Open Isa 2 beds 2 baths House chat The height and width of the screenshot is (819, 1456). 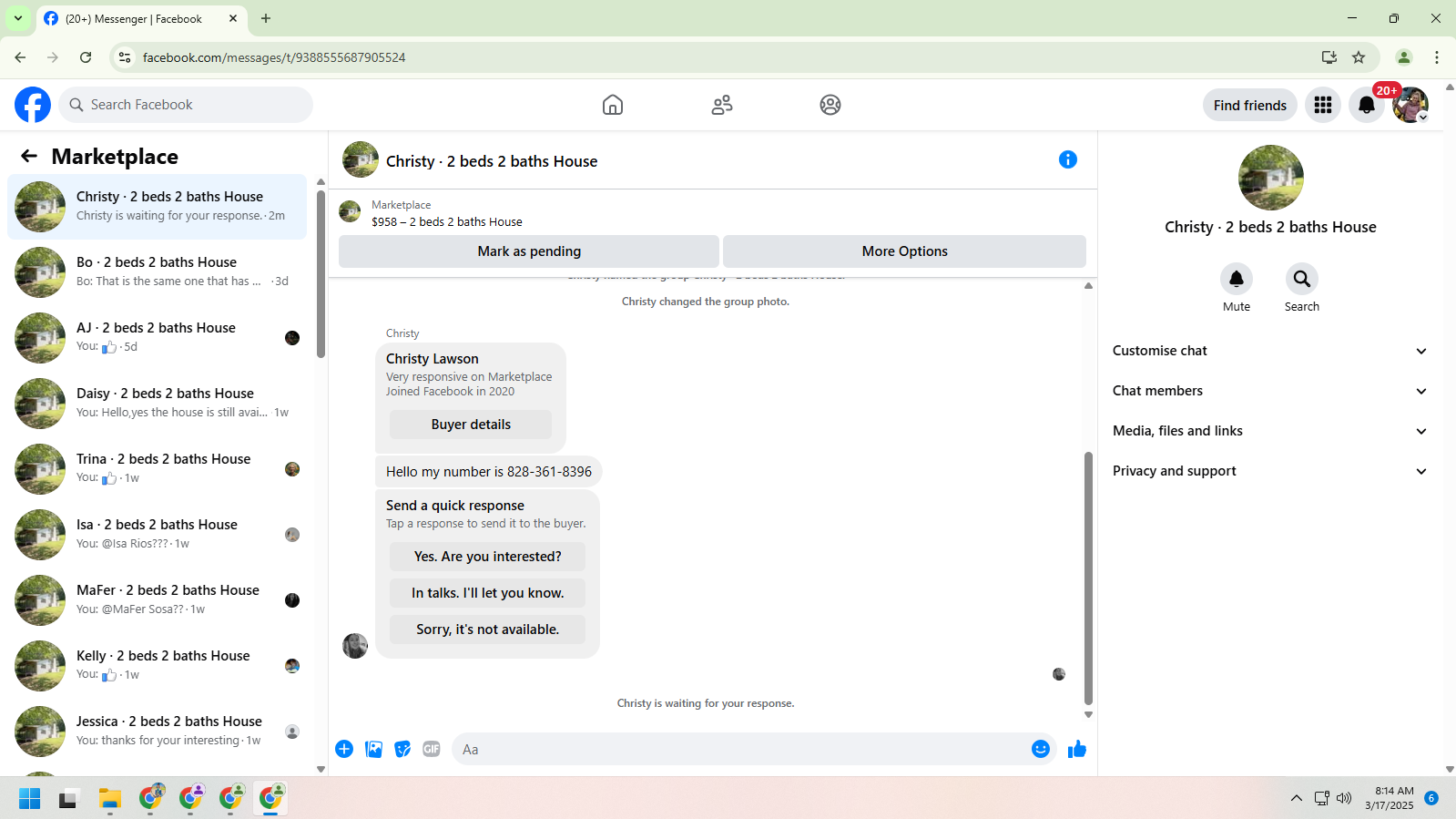pos(157,535)
